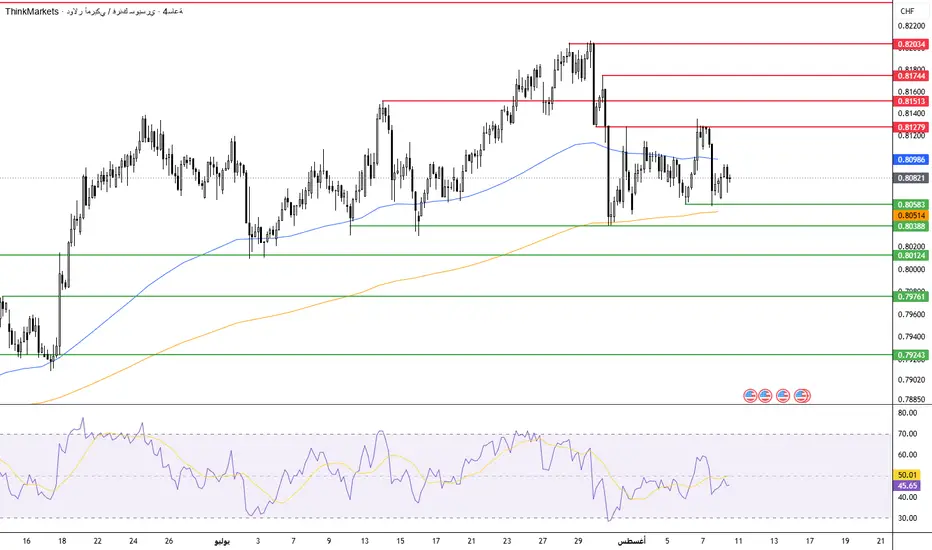932x550 pixels.
Task: Click the 0.80000 price axis tick
Action: point(911,269)
